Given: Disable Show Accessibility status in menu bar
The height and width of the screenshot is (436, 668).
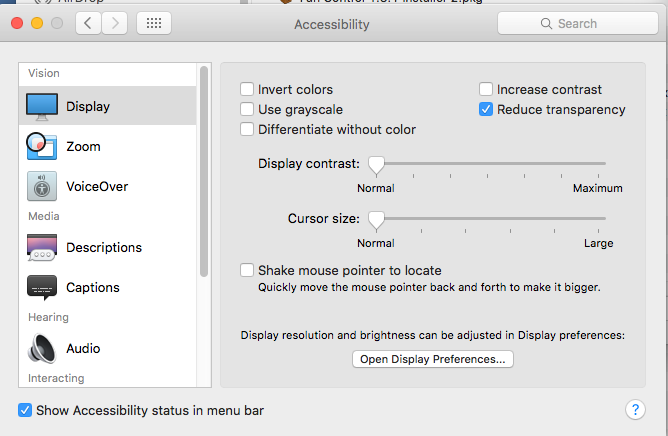Looking at the screenshot, I should 25,410.
